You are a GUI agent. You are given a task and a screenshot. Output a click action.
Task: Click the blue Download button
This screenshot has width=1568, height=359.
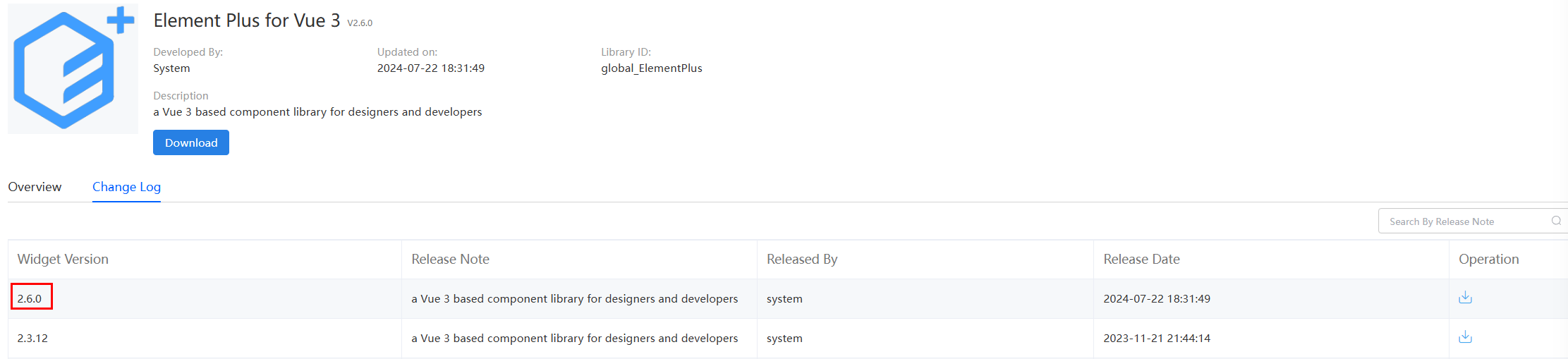191,142
